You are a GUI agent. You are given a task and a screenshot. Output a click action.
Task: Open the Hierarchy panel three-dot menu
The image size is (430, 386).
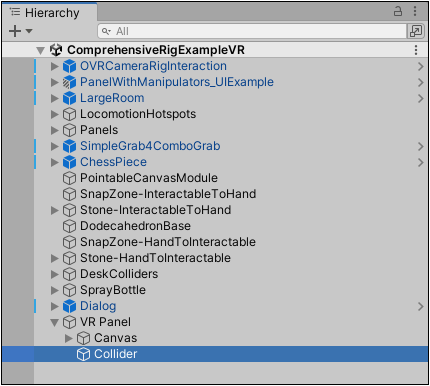point(415,11)
